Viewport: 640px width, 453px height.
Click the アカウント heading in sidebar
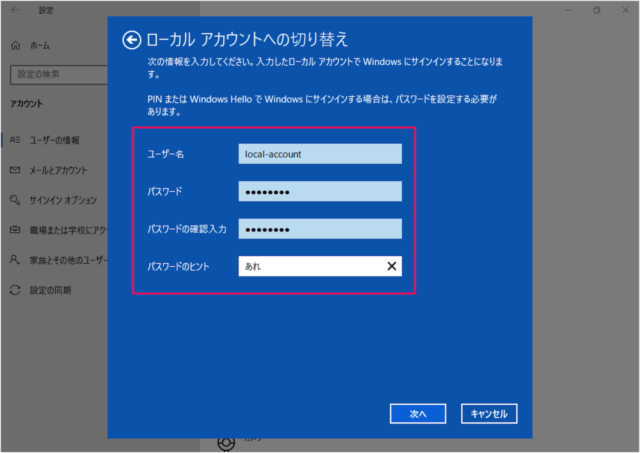coord(27,104)
